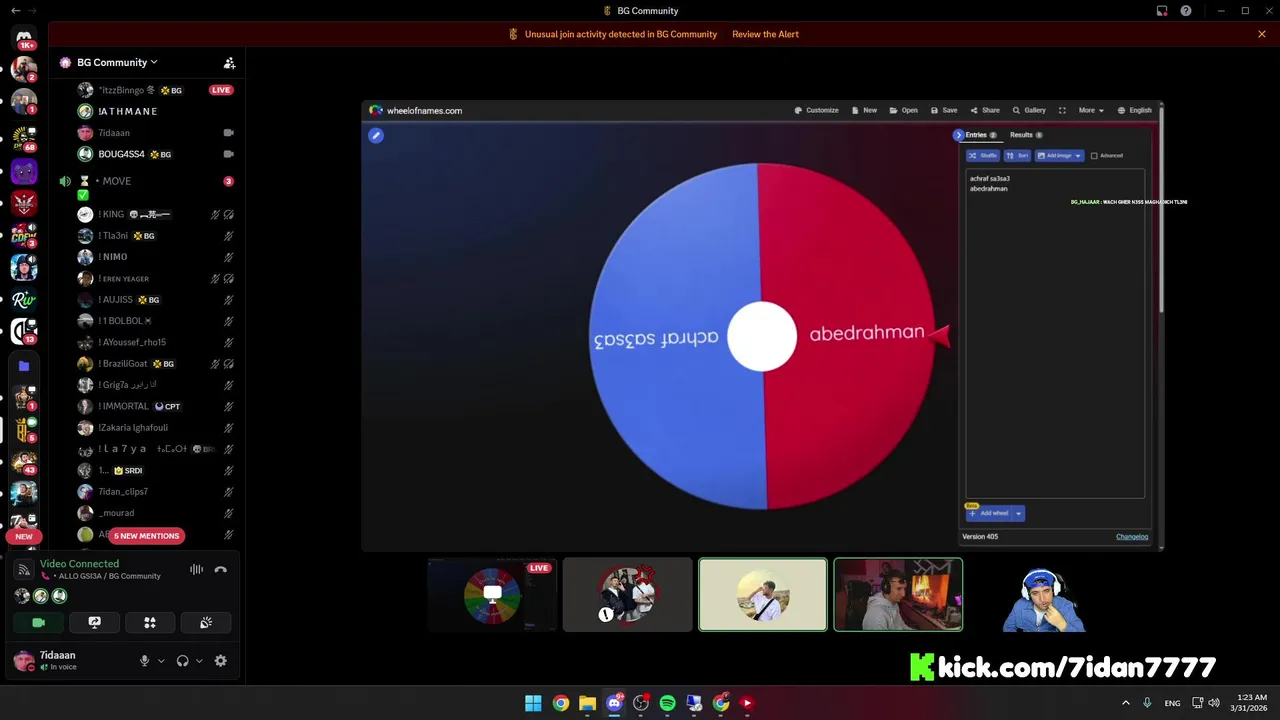
Task: Switch to Results tab
Action: (1026, 135)
